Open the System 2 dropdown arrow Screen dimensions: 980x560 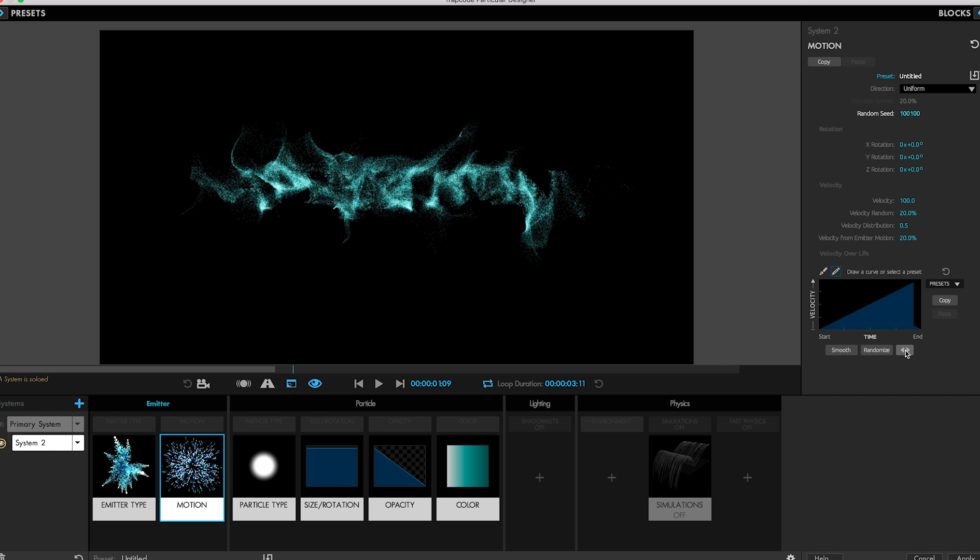(77, 443)
